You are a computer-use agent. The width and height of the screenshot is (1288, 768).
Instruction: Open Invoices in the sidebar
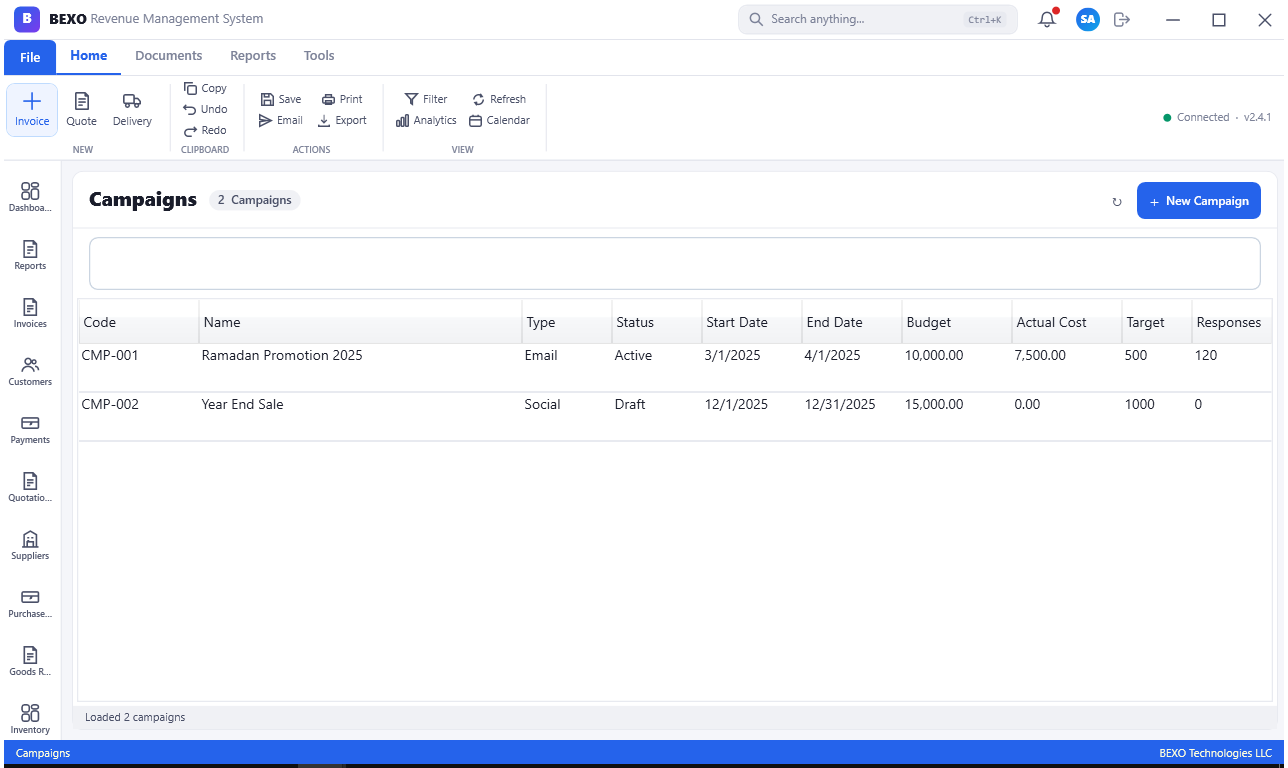tap(30, 313)
